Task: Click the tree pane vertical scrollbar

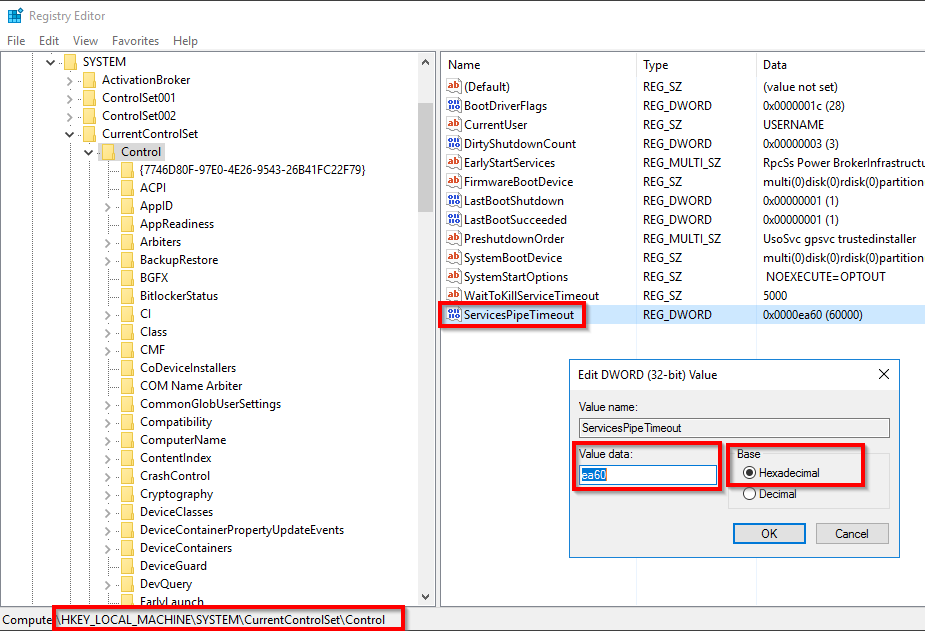Action: pos(426,300)
